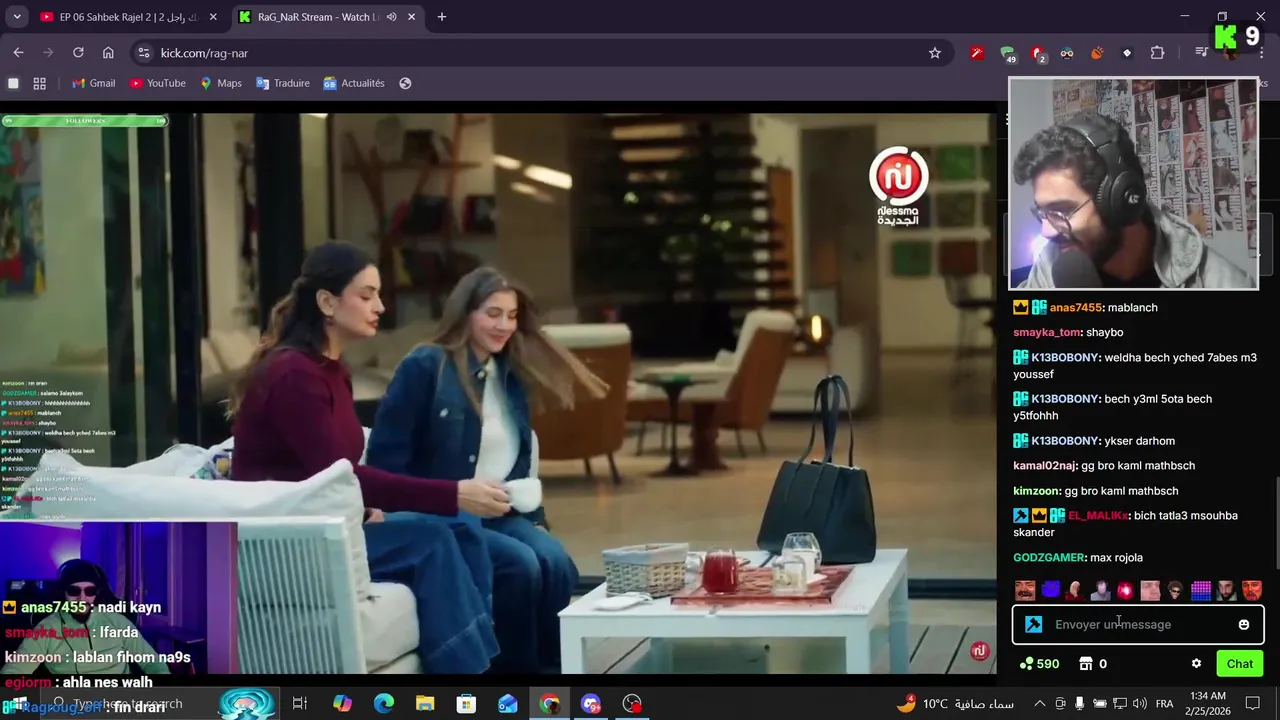Viewport: 1280px width, 720px height.
Task: Close the EP 06 Sahbek Rajel tab
Action: (213, 17)
